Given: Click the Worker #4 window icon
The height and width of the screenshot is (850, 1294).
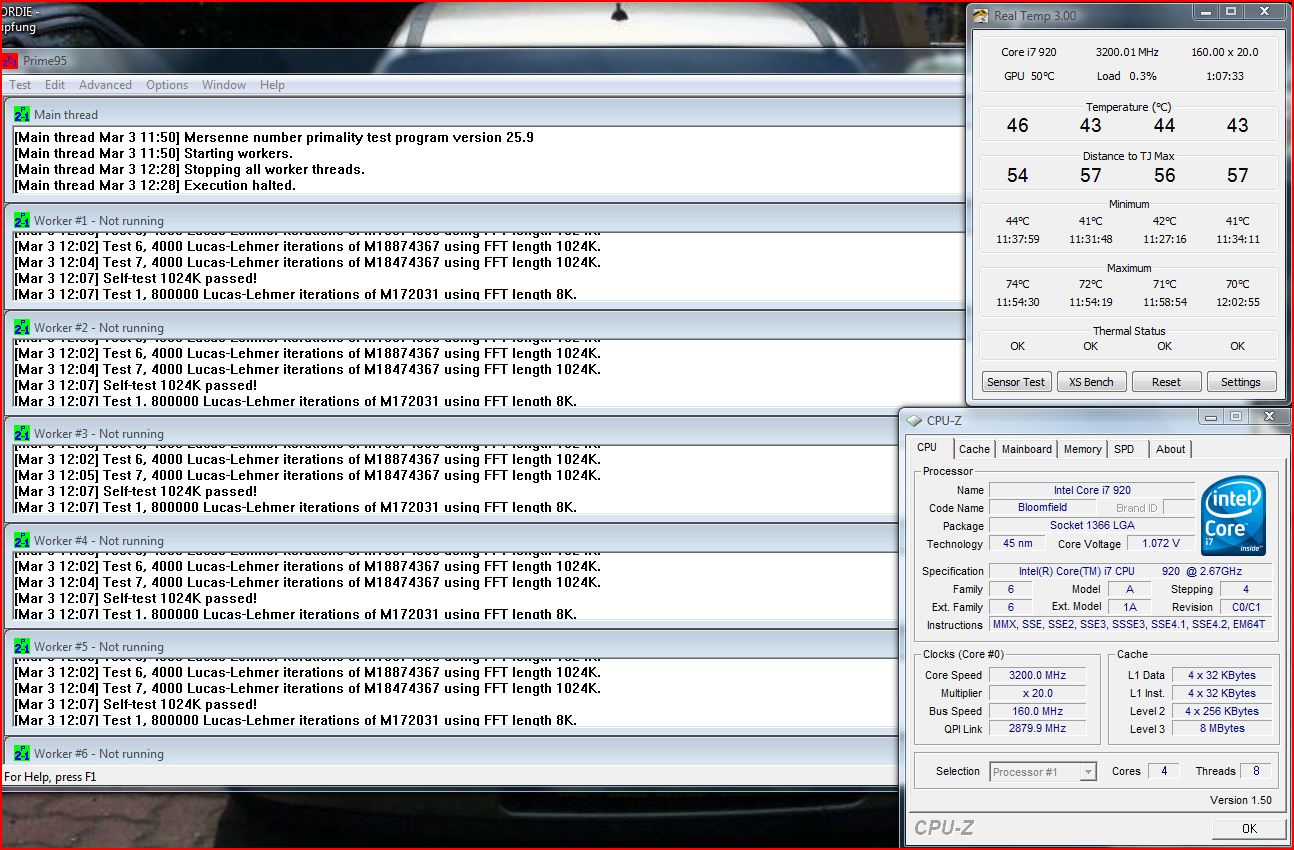Looking at the screenshot, I should pyautogui.click(x=22, y=540).
